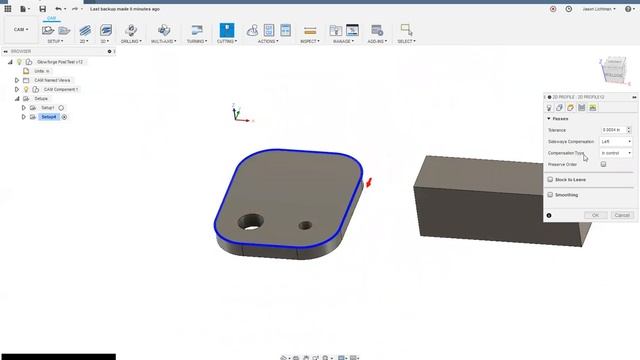Expand the Setup4 tree node
The height and width of the screenshot is (360, 640).
pyautogui.click(x=24, y=117)
